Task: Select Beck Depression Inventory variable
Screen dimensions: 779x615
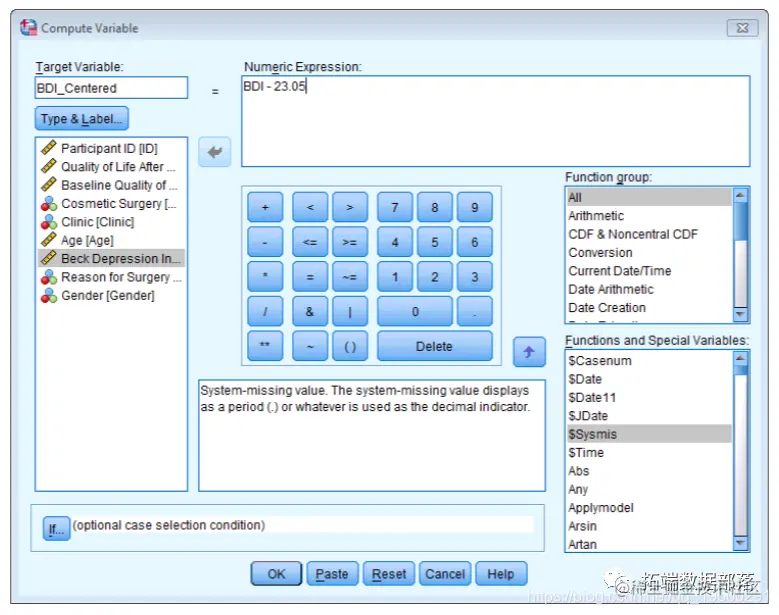Action: (x=111, y=258)
